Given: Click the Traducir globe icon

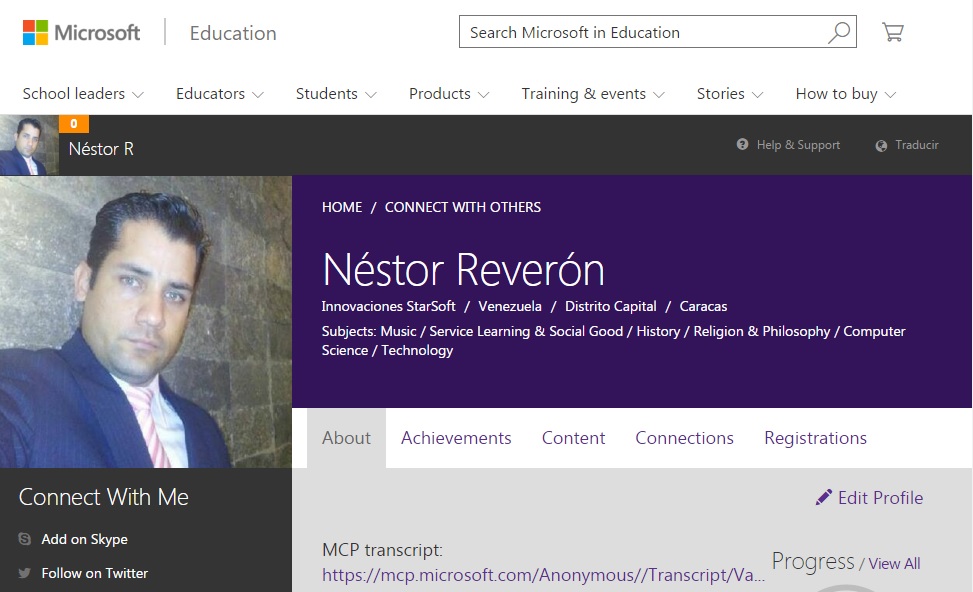Looking at the screenshot, I should (x=881, y=146).
